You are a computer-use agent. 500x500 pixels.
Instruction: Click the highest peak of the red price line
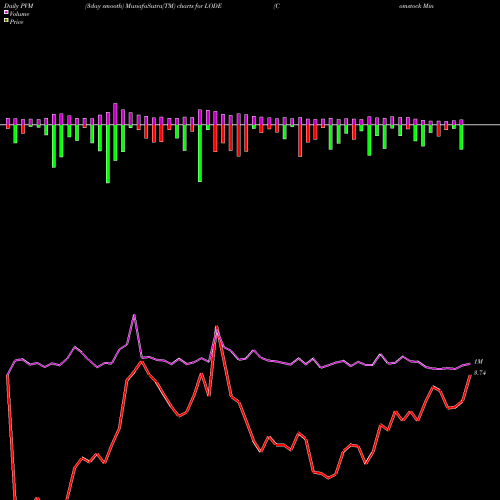pyautogui.click(x=217, y=328)
